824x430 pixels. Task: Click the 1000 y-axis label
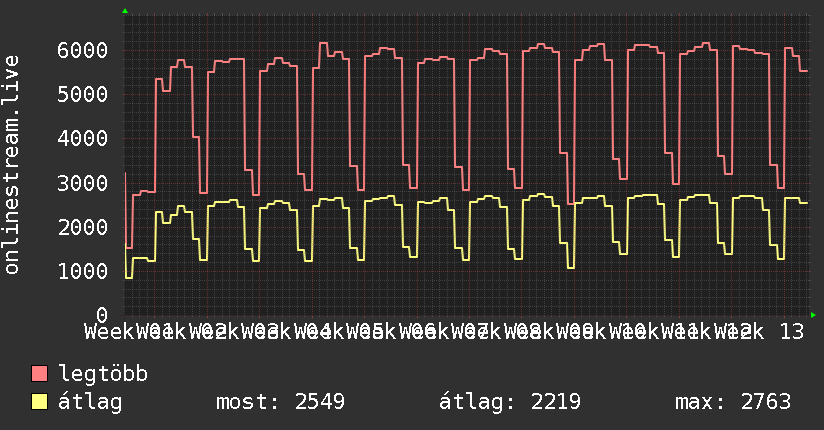pyautogui.click(x=83, y=271)
